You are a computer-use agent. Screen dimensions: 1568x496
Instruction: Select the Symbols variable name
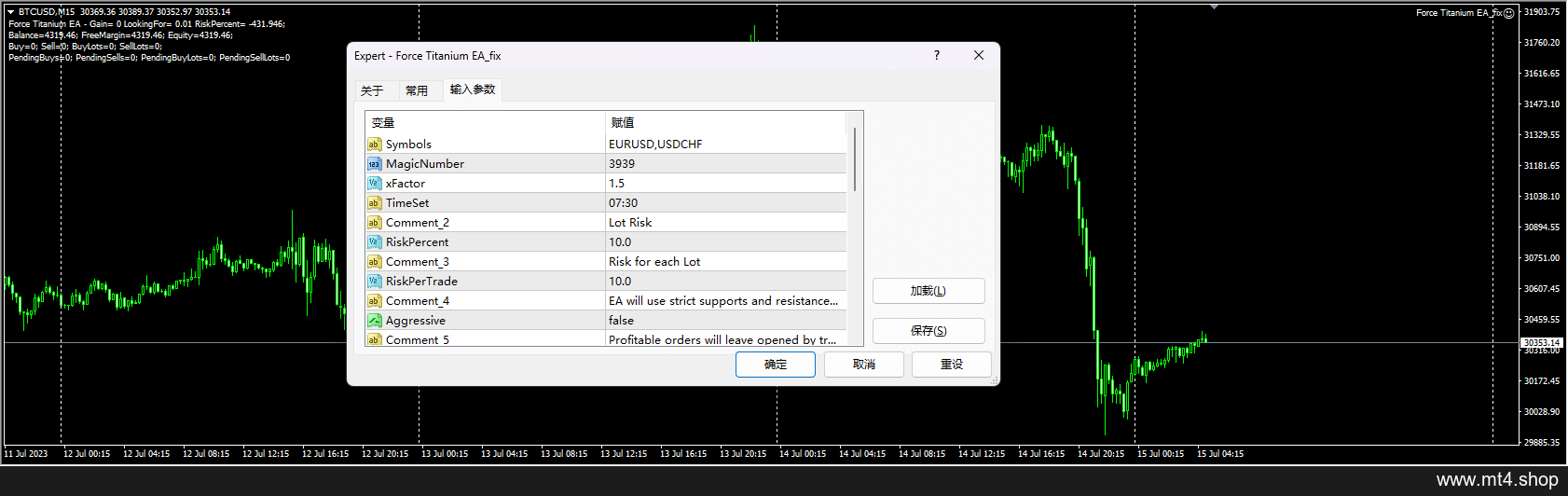(408, 145)
